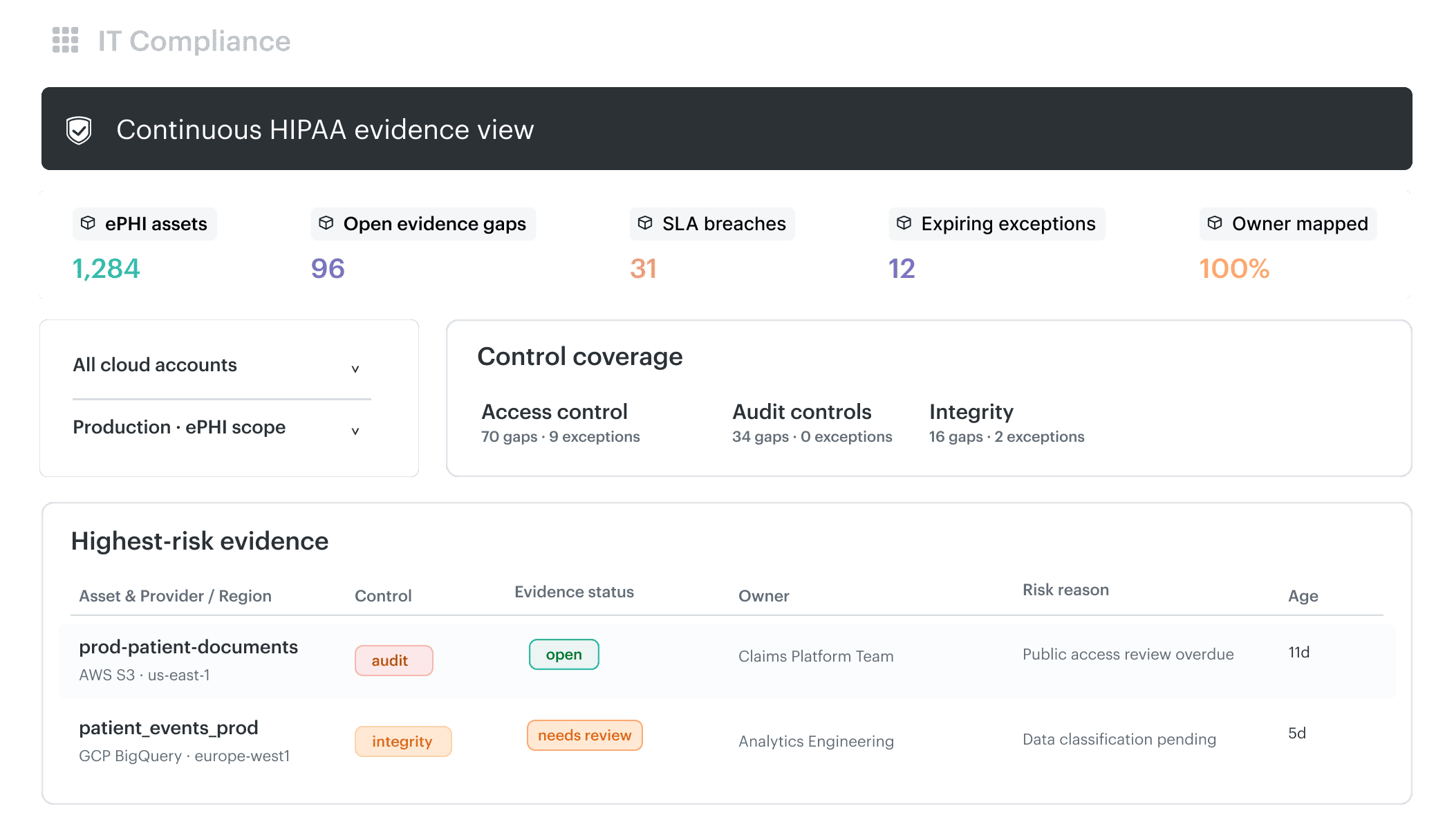Viewport: 1454px width, 840px height.
Task: Click Data classification pending text
Action: (x=1119, y=740)
